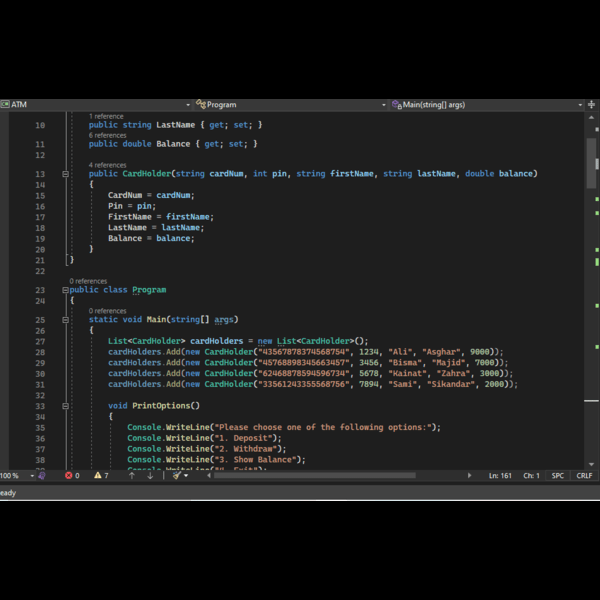Click the LastName property on line 10
This screenshot has height=600, width=600.
pos(175,125)
